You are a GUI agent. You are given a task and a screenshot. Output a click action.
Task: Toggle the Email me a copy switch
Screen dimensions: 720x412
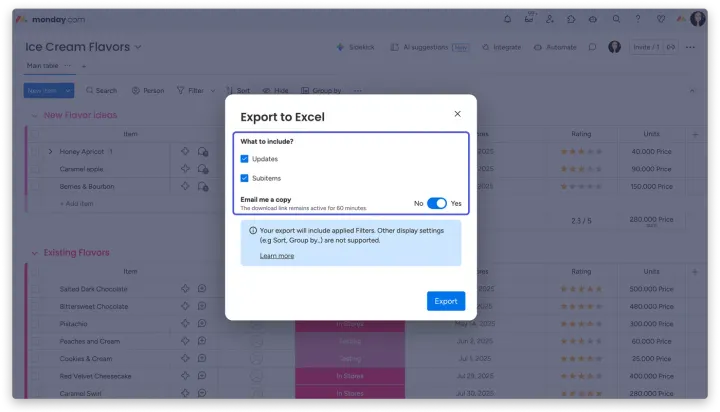pyautogui.click(x=437, y=203)
